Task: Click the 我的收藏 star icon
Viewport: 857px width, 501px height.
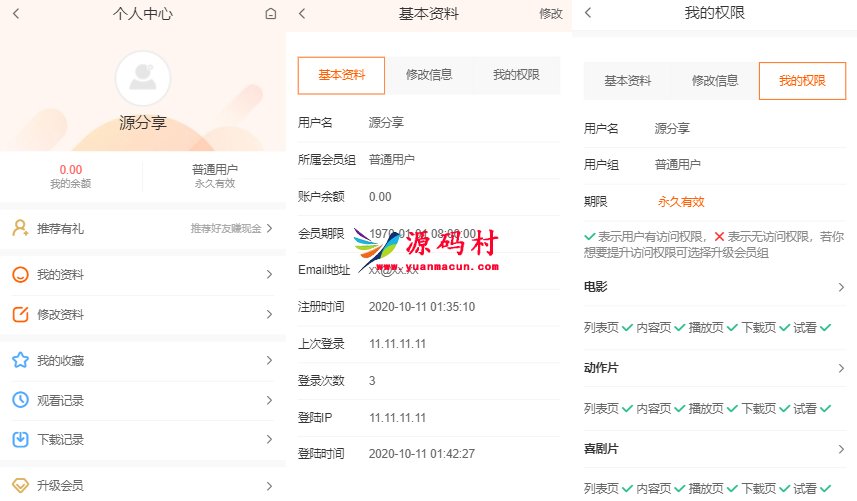Action: point(20,361)
